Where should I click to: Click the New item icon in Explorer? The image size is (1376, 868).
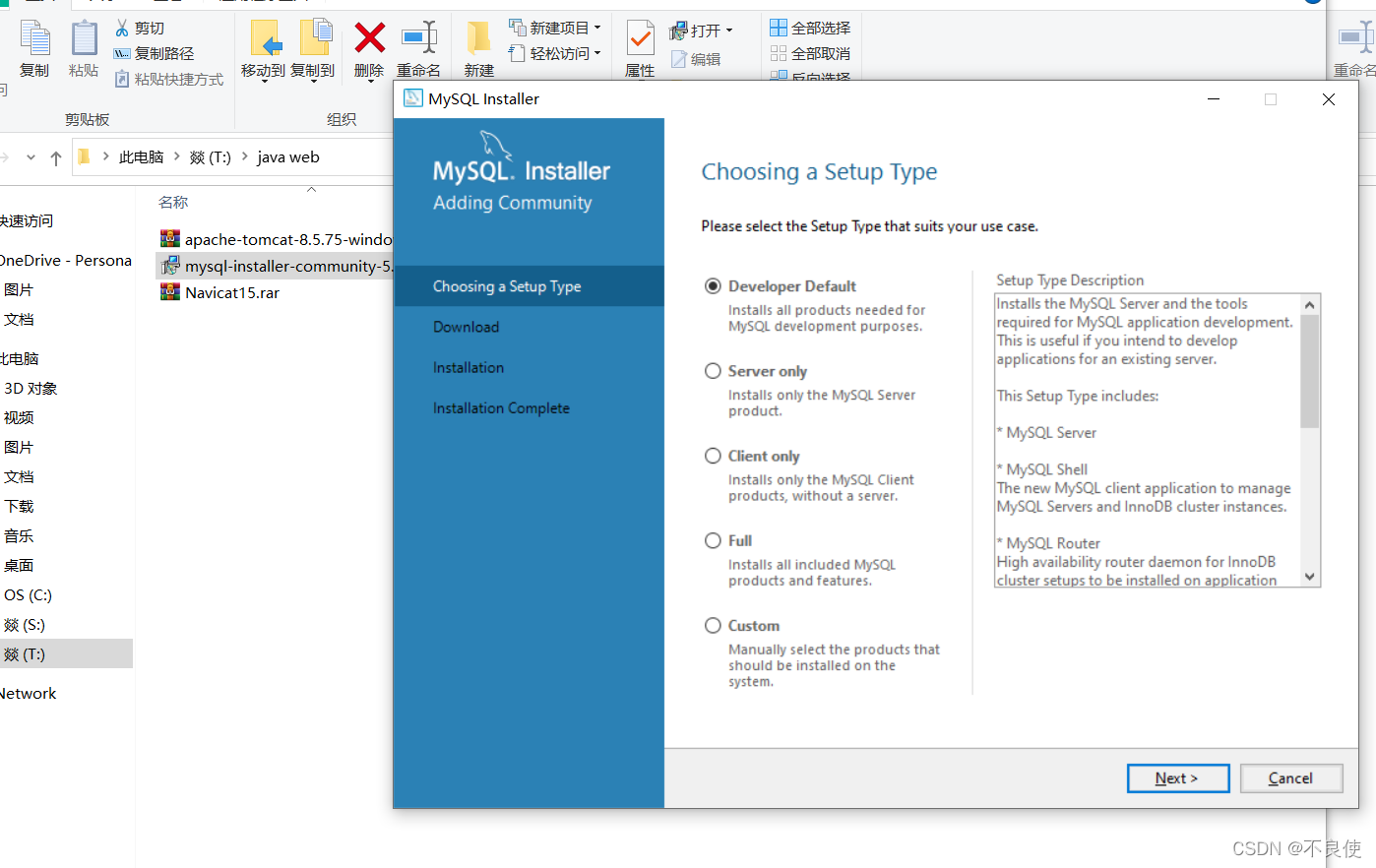point(517,28)
